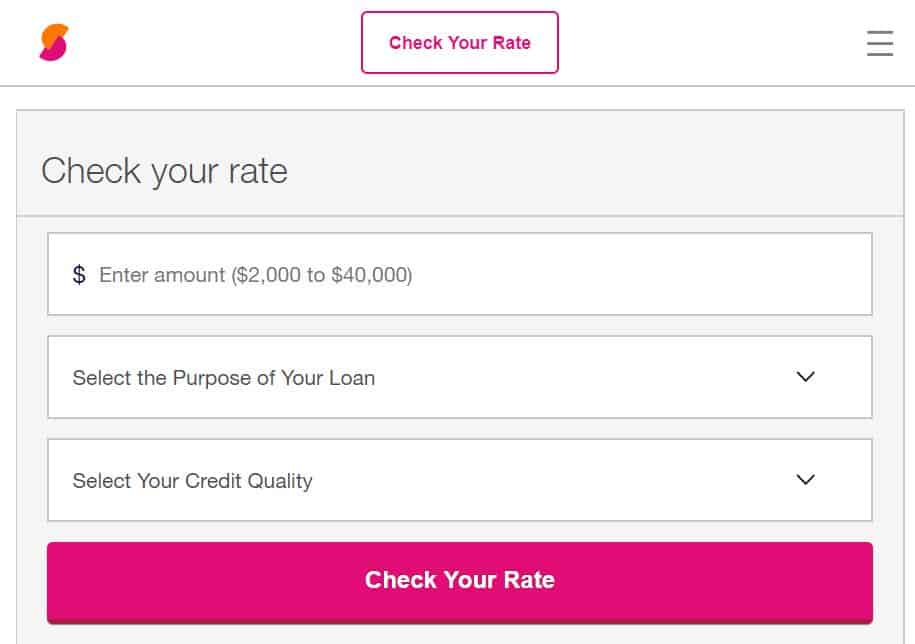
Task: Open the site menu via the three lines
Action: [x=878, y=43]
